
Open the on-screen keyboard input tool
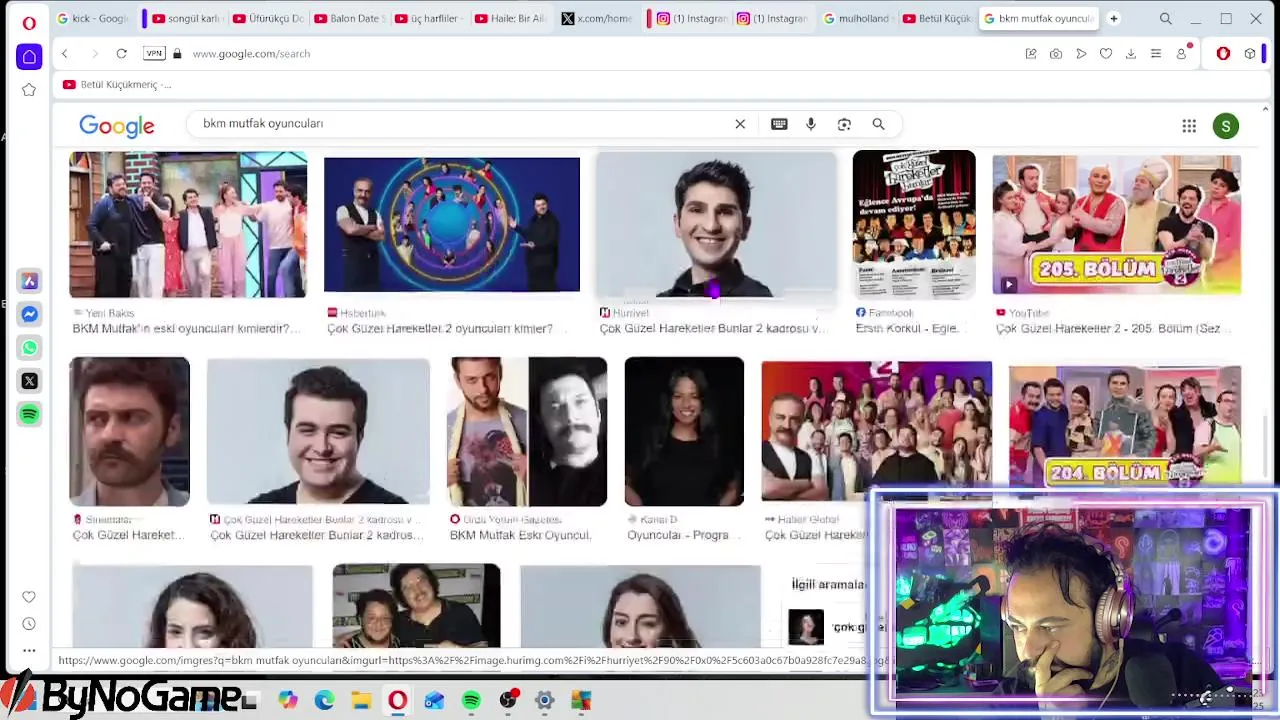click(x=779, y=124)
